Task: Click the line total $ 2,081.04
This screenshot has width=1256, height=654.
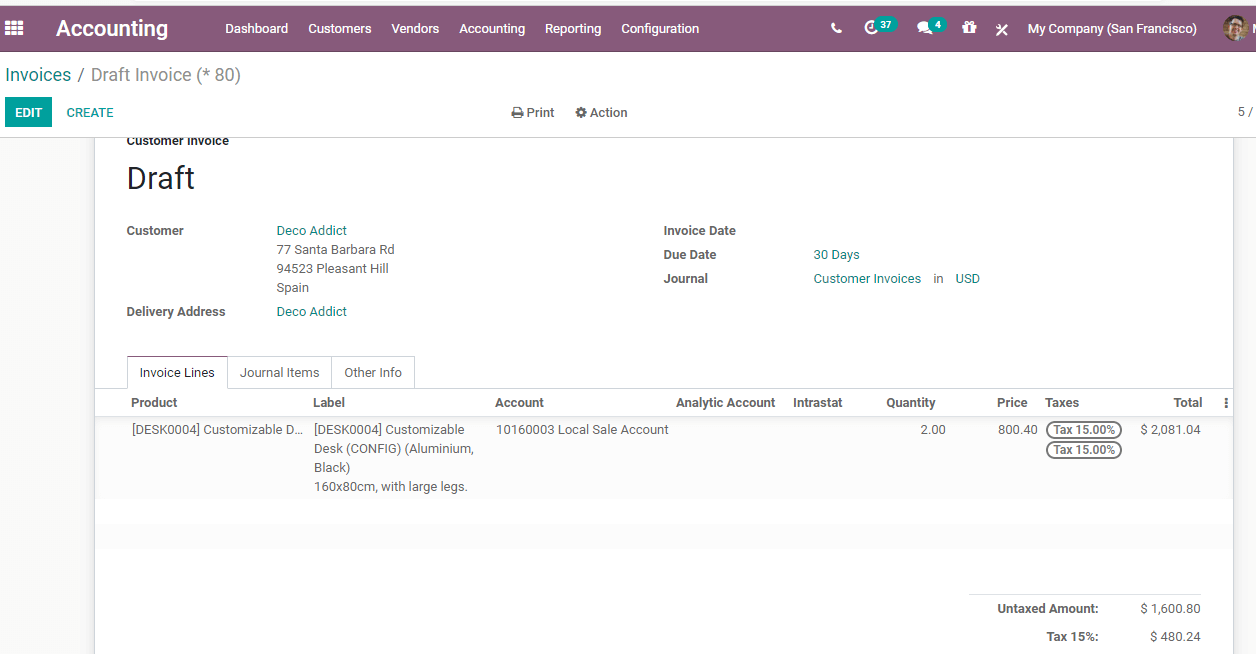Action: [1170, 430]
